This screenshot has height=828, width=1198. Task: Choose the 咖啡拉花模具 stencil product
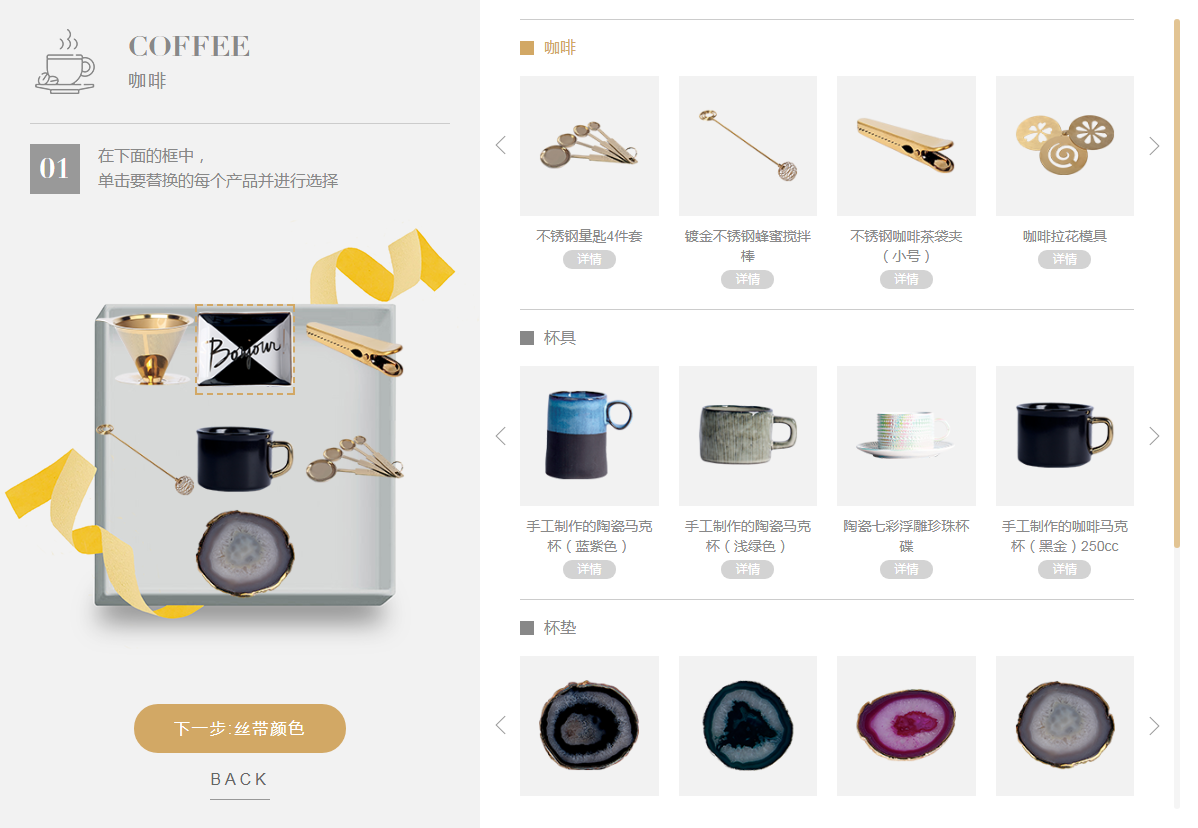pyautogui.click(x=1064, y=145)
